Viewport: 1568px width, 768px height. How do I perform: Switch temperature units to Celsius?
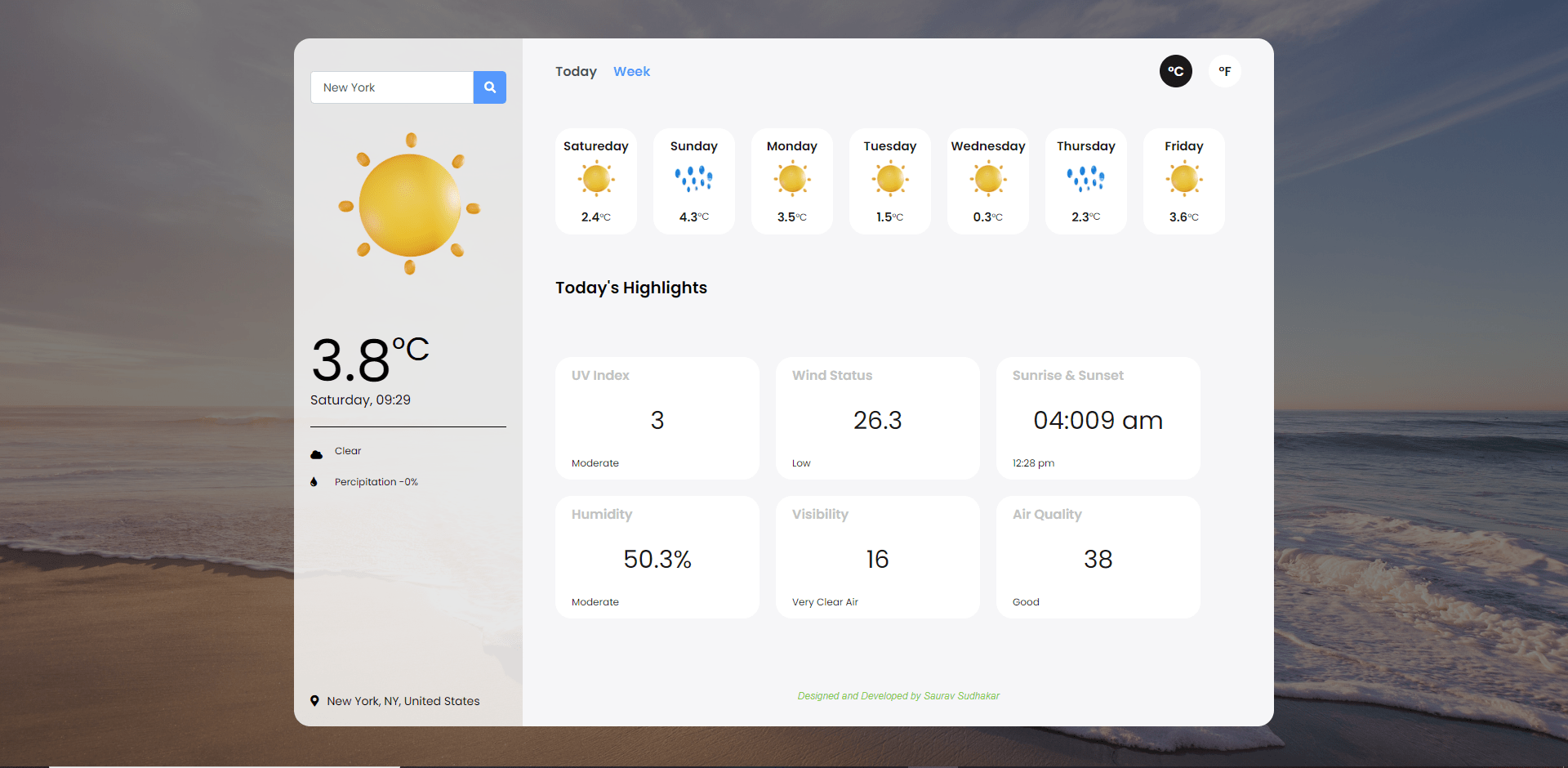click(1176, 71)
